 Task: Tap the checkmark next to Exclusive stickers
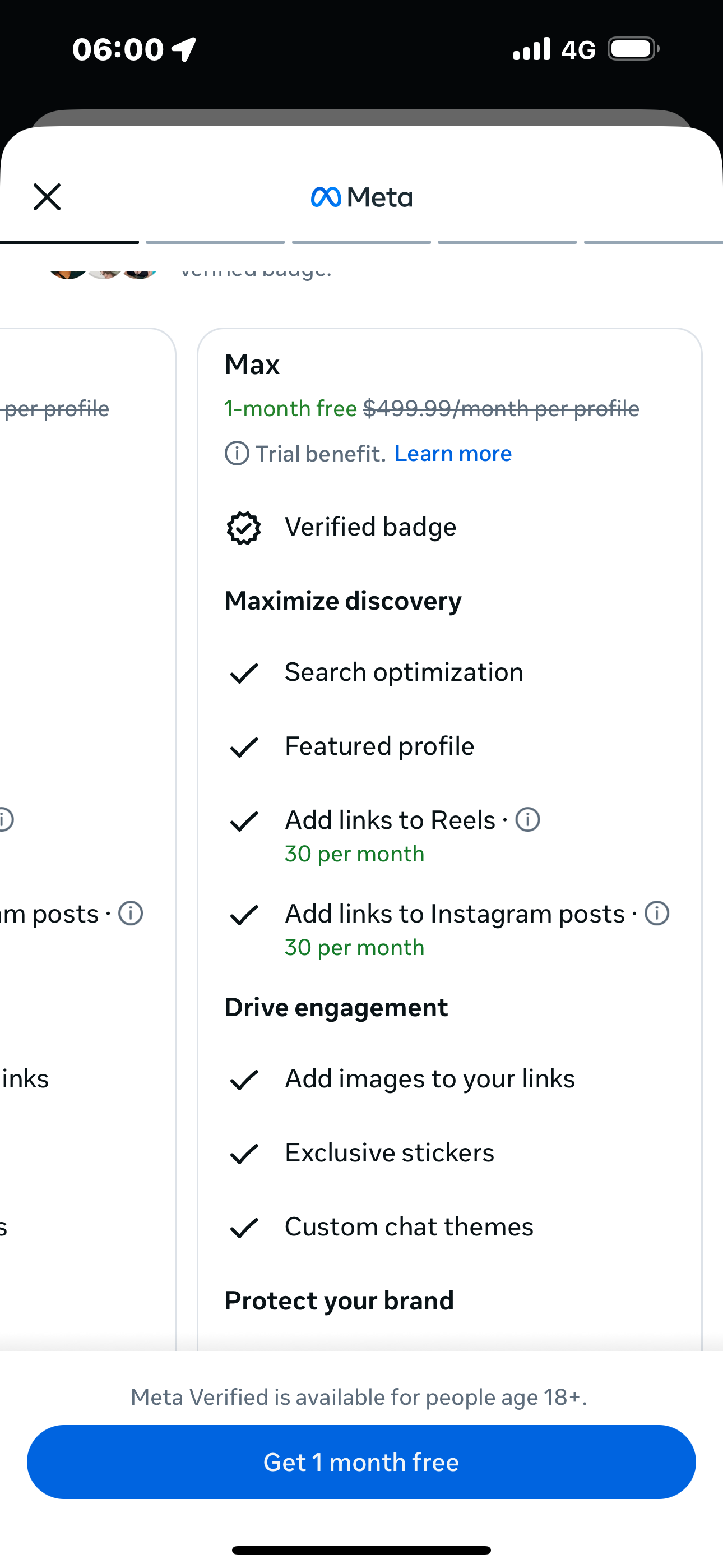(x=243, y=1154)
